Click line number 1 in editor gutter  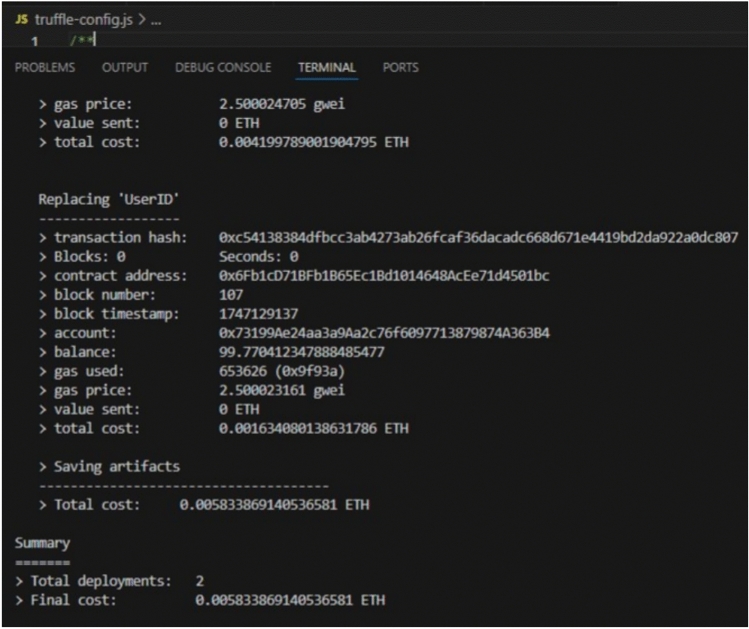pyautogui.click(x=34, y=42)
